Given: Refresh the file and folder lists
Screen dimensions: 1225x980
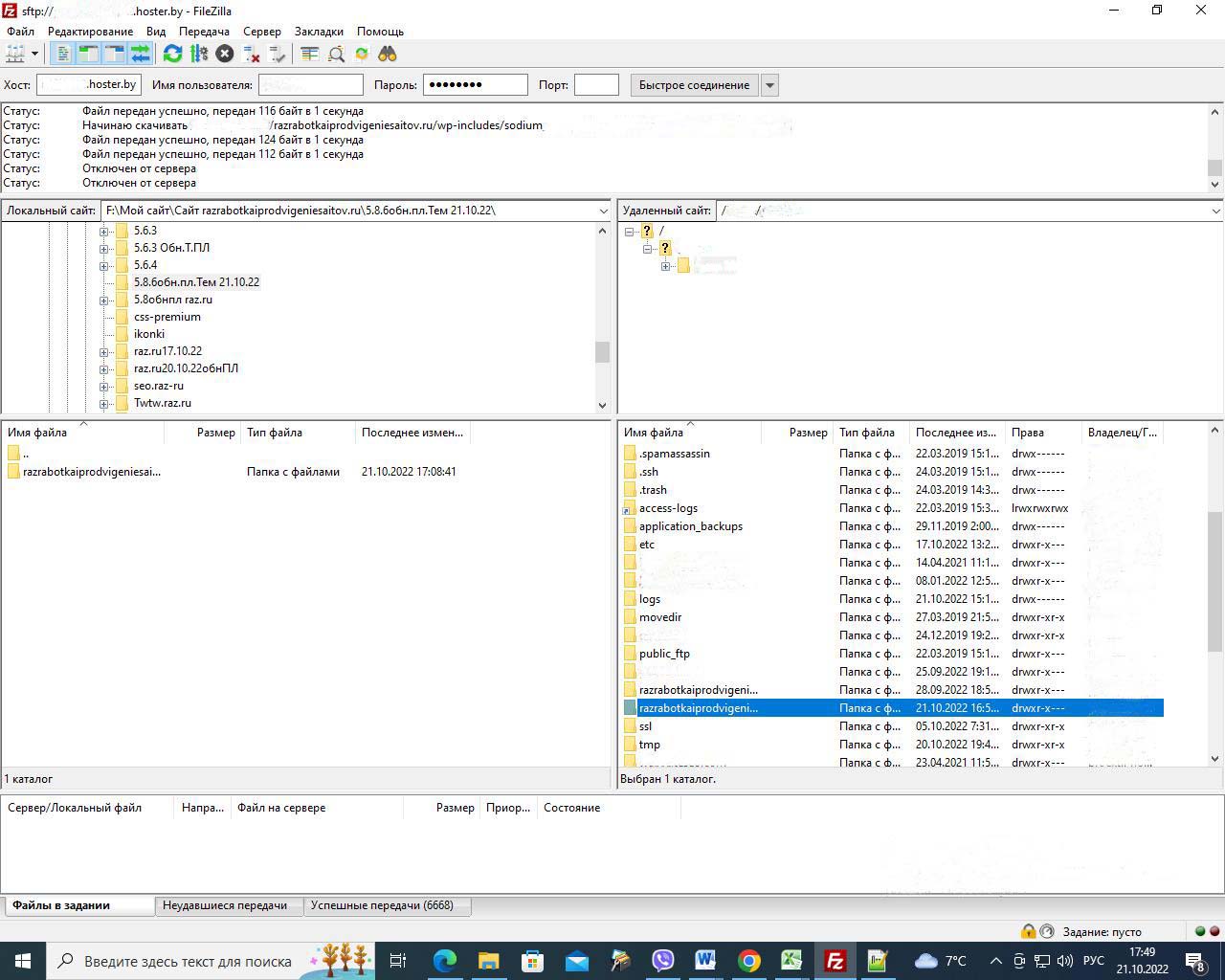Looking at the screenshot, I should tap(172, 54).
